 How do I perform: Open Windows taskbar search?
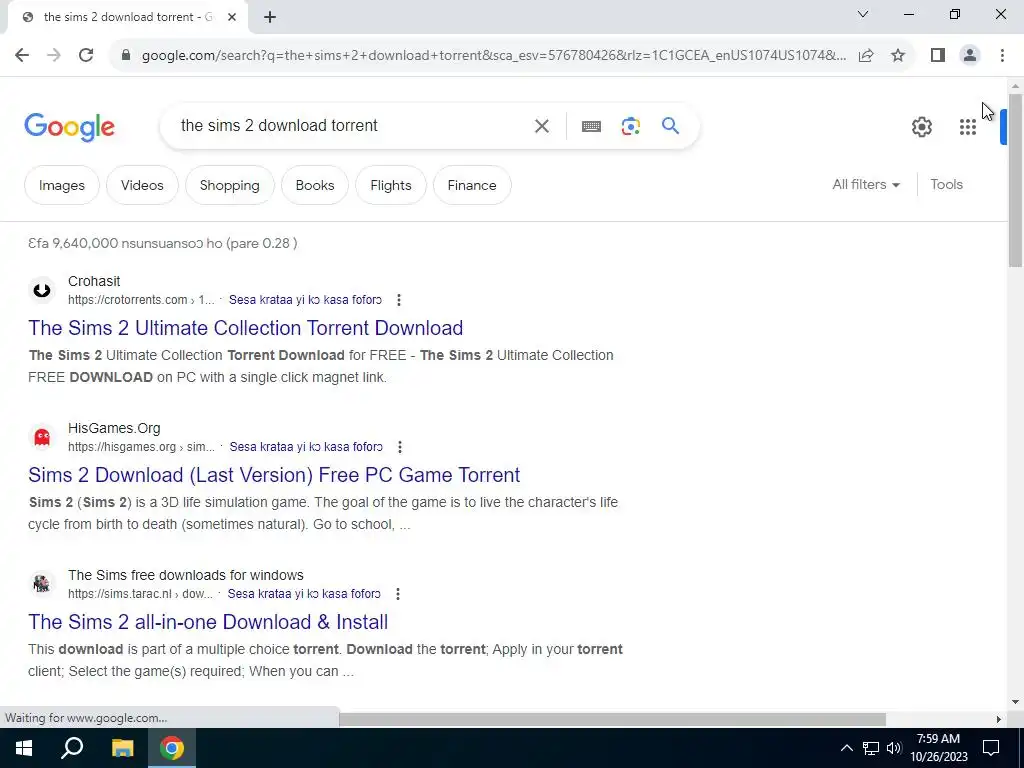[x=72, y=748]
